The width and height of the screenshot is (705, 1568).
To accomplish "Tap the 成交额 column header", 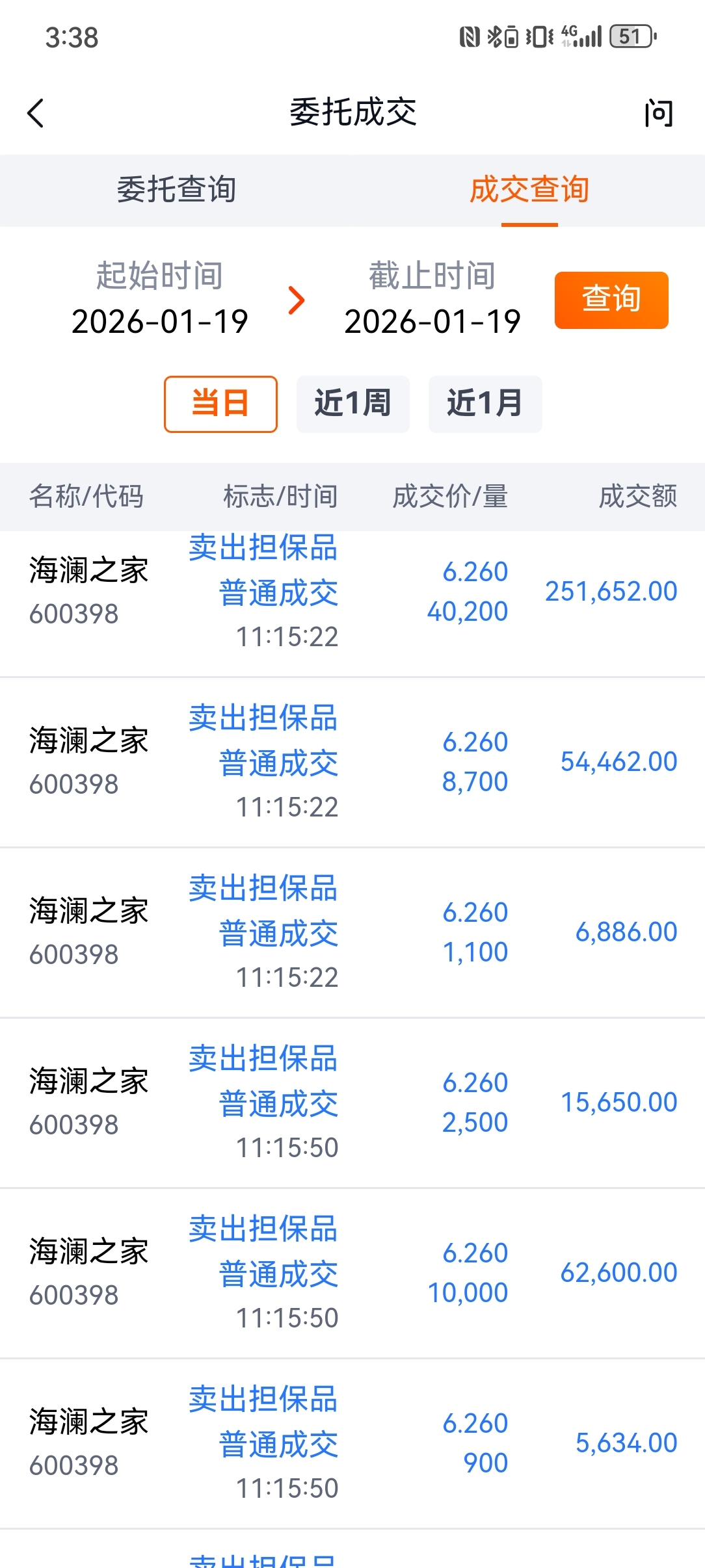I will click(637, 497).
